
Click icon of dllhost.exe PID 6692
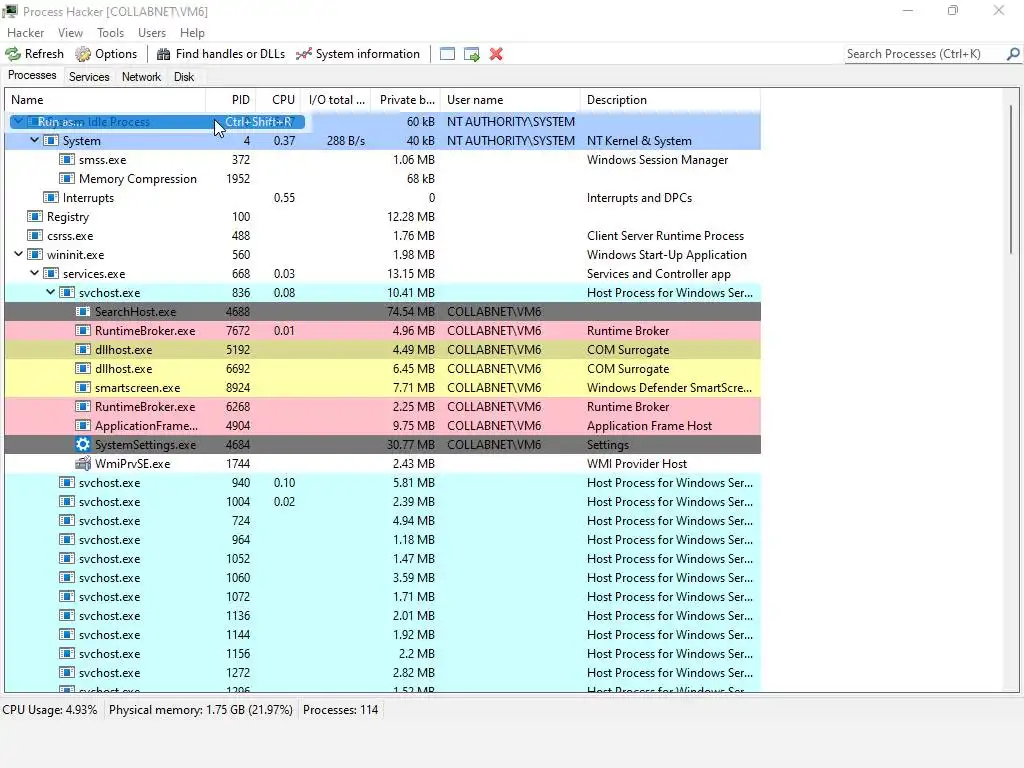[x=82, y=368]
